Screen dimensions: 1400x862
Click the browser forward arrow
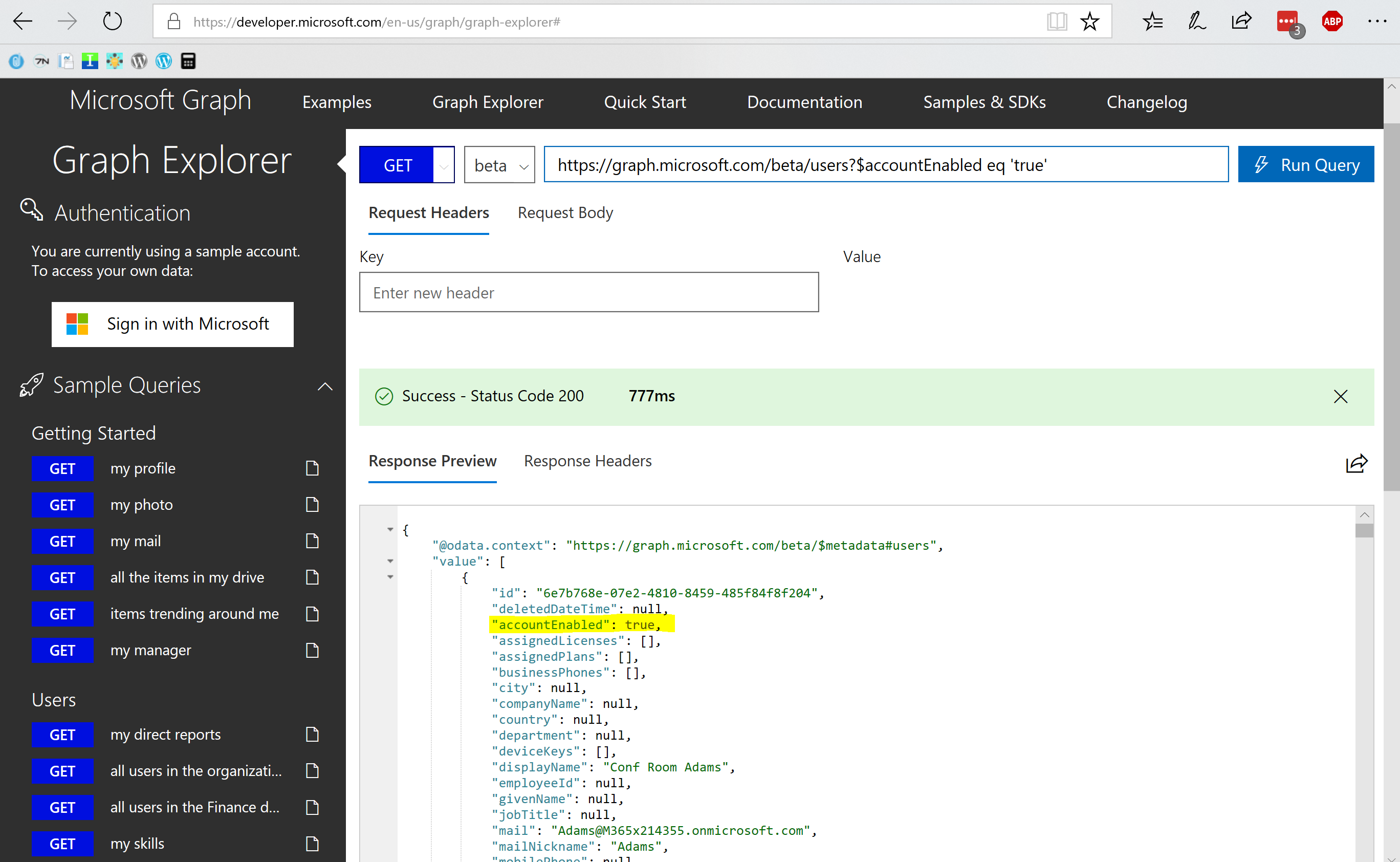point(67,21)
